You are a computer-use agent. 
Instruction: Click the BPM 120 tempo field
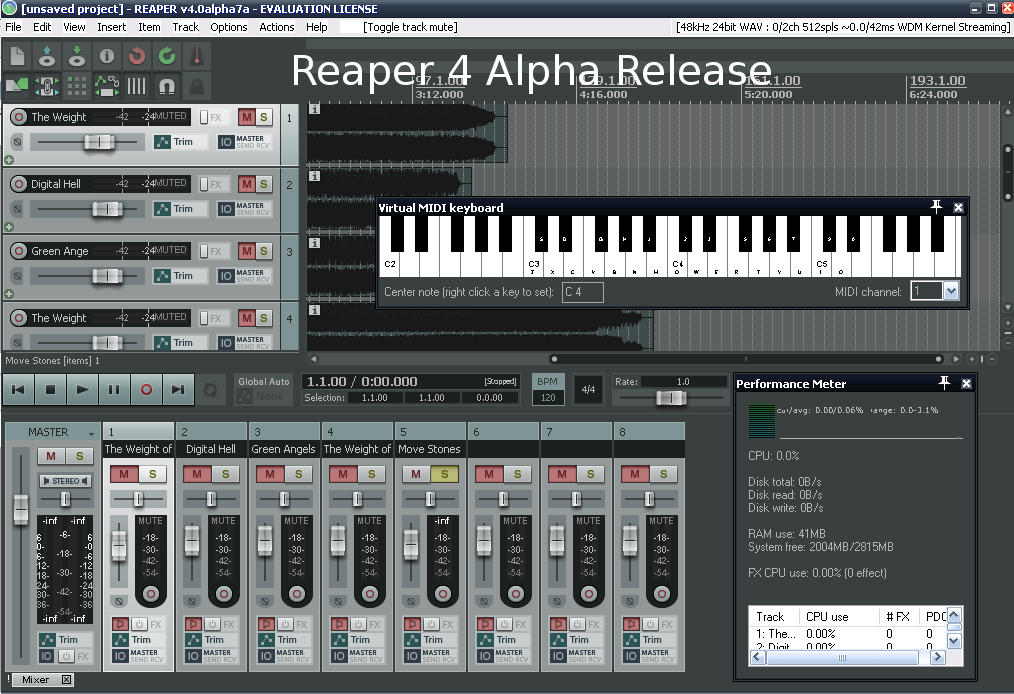548,398
